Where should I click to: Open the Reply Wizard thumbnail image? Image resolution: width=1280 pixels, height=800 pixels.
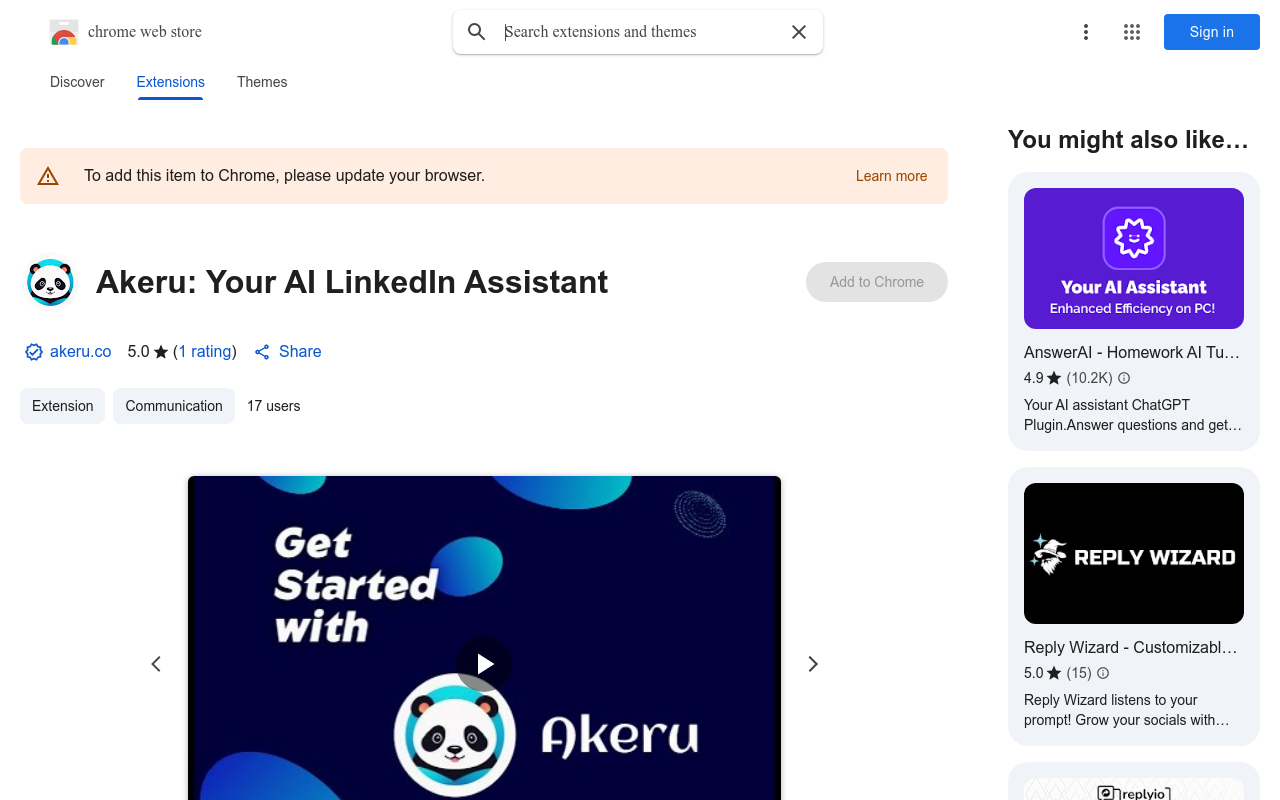coord(1134,554)
